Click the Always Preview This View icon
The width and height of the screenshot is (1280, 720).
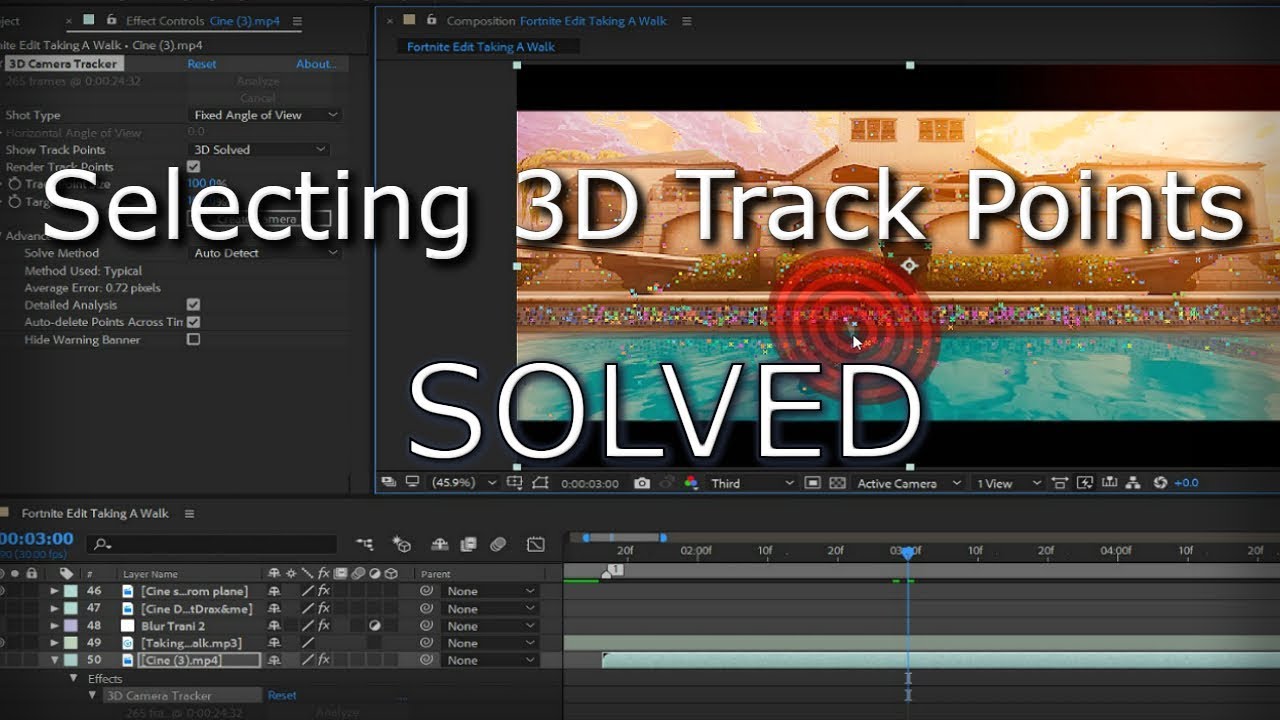point(388,483)
